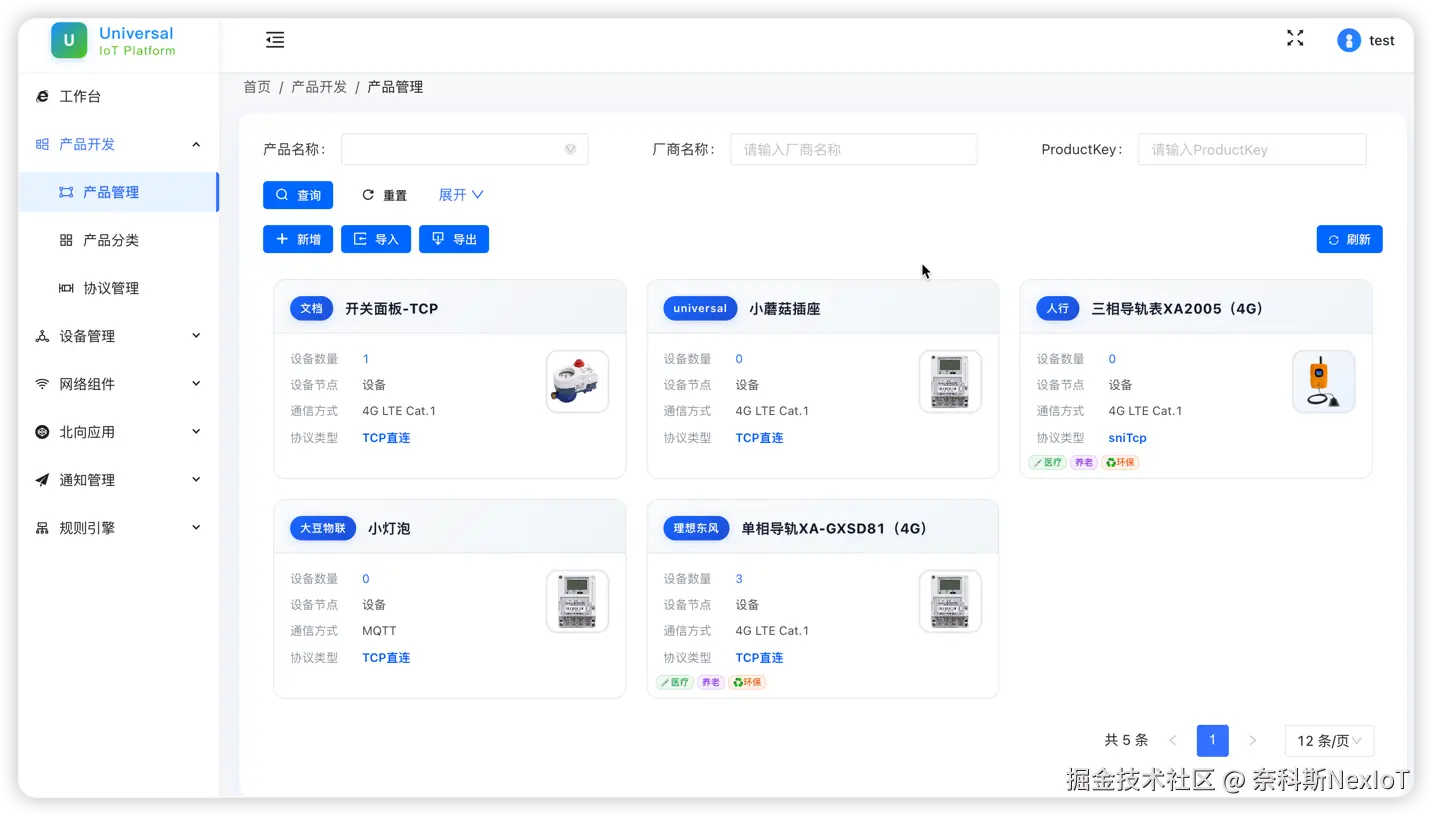This screenshot has width=1432, height=816.
Task: Toggle fullscreen mode via the expand icon
Action: pyautogui.click(x=1294, y=38)
